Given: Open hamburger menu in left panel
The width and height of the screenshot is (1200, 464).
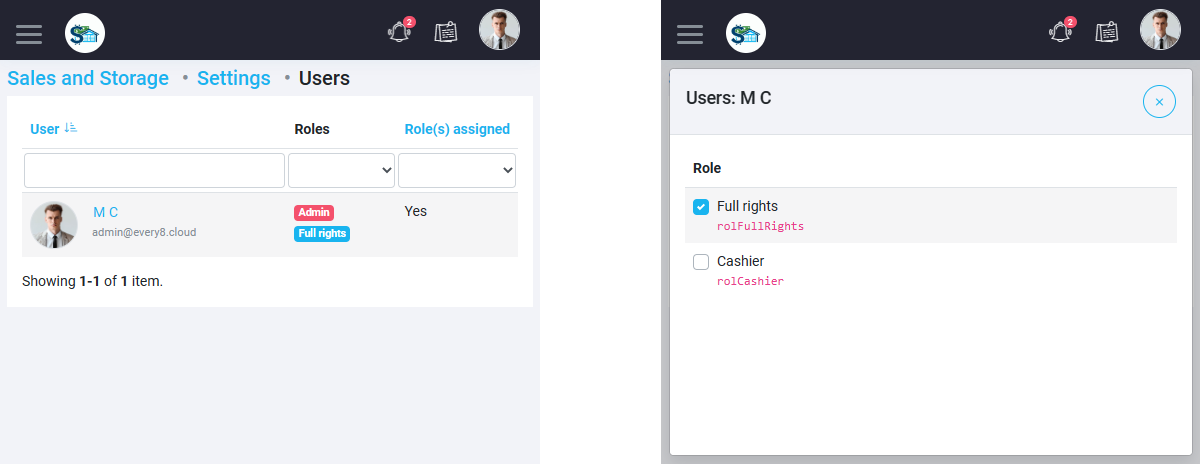Looking at the screenshot, I should (x=29, y=34).
